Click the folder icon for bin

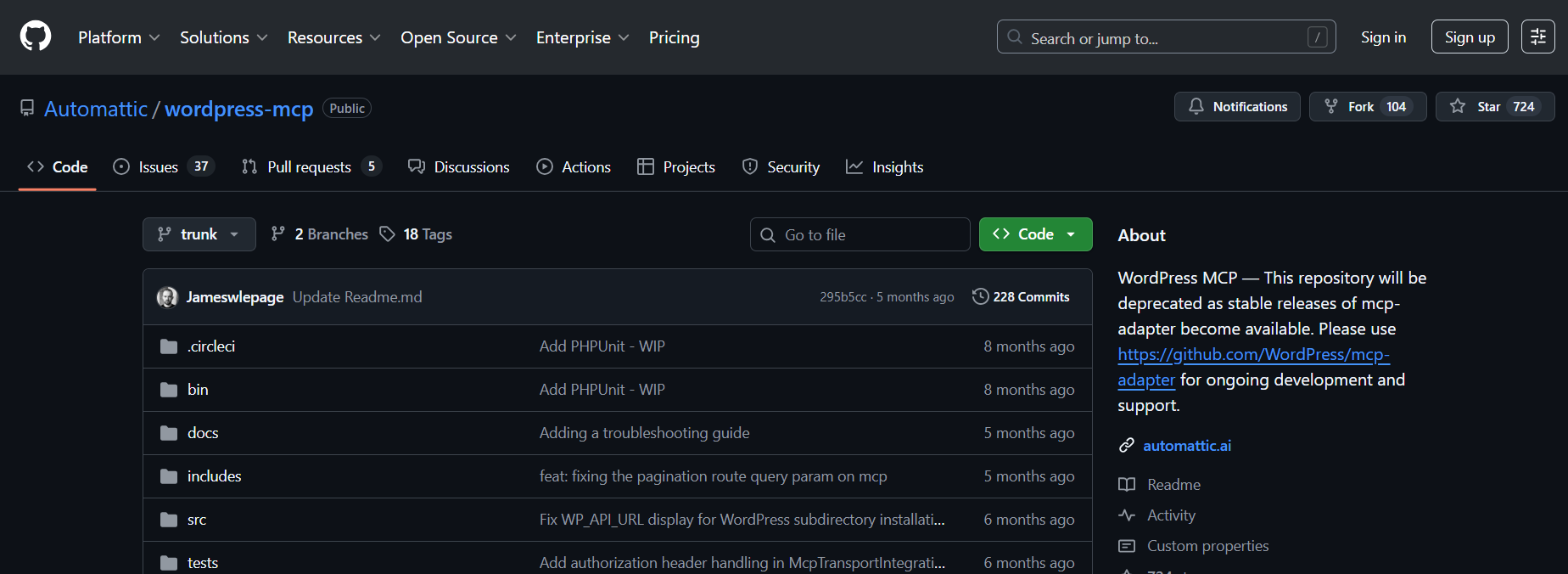(x=169, y=390)
